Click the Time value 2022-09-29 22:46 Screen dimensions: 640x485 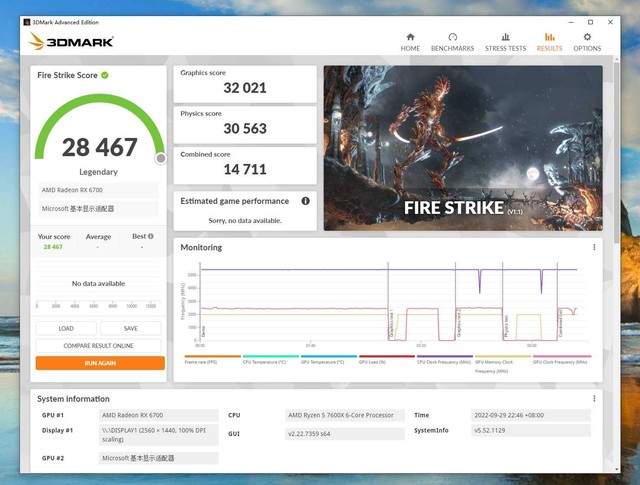point(531,415)
